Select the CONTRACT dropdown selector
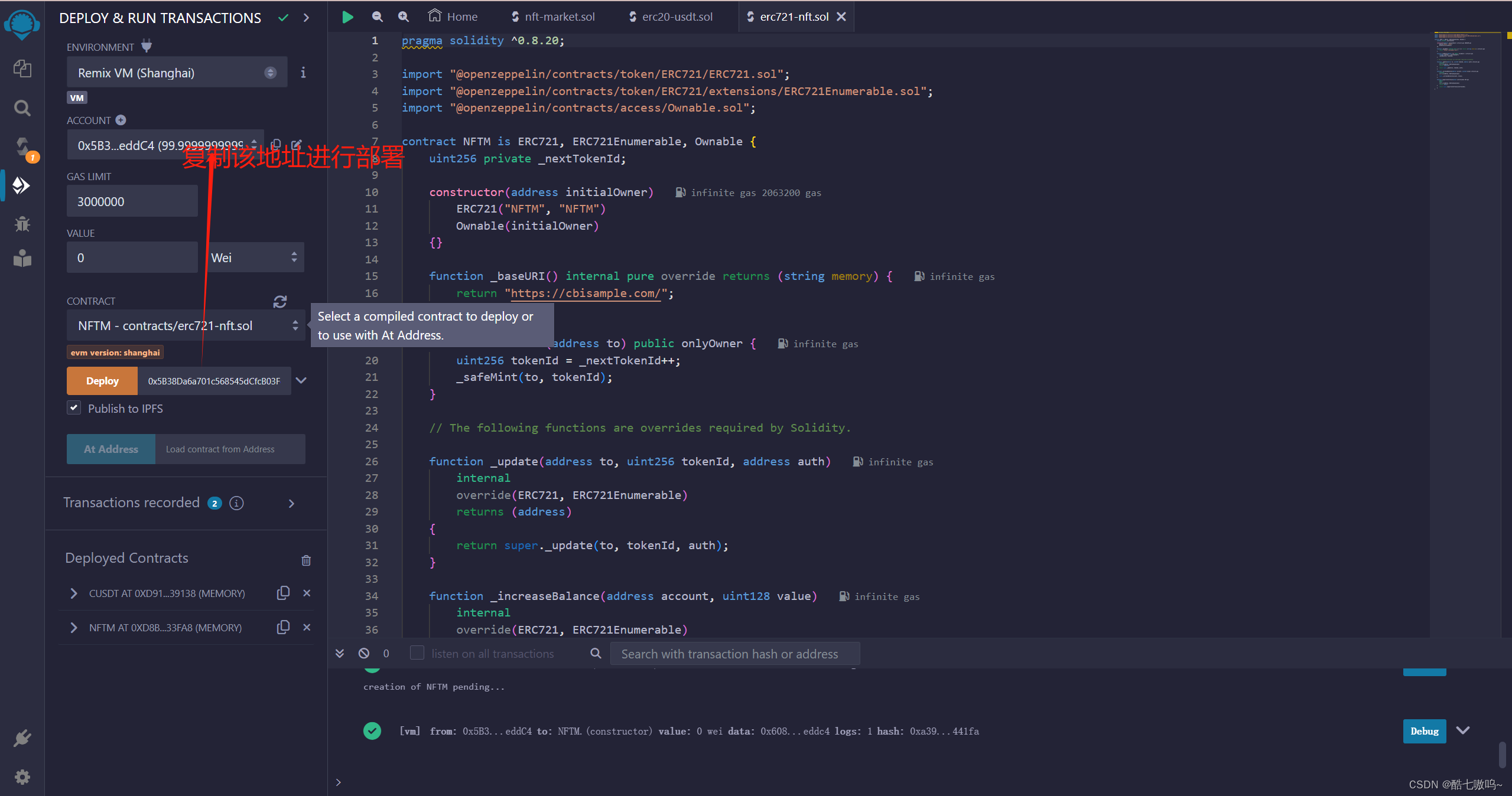 (x=183, y=325)
